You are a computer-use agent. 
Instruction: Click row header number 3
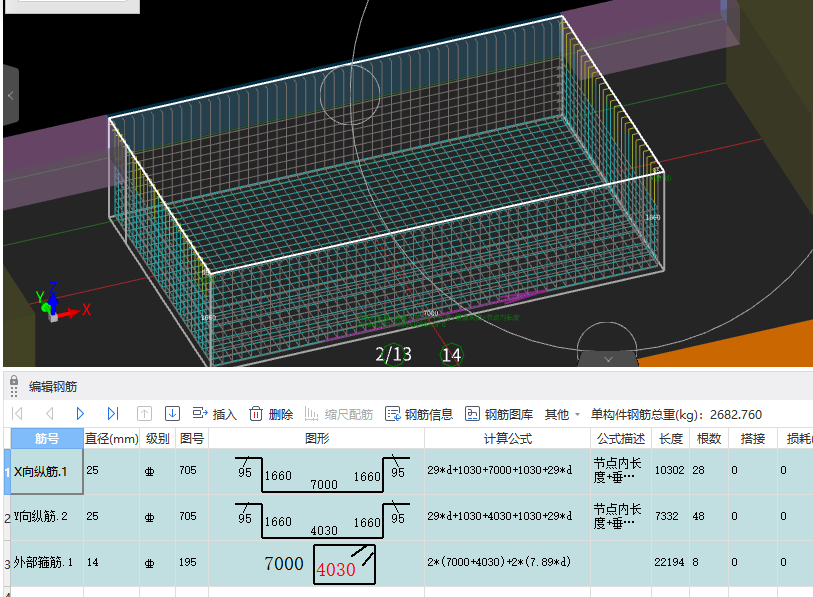click(7, 564)
